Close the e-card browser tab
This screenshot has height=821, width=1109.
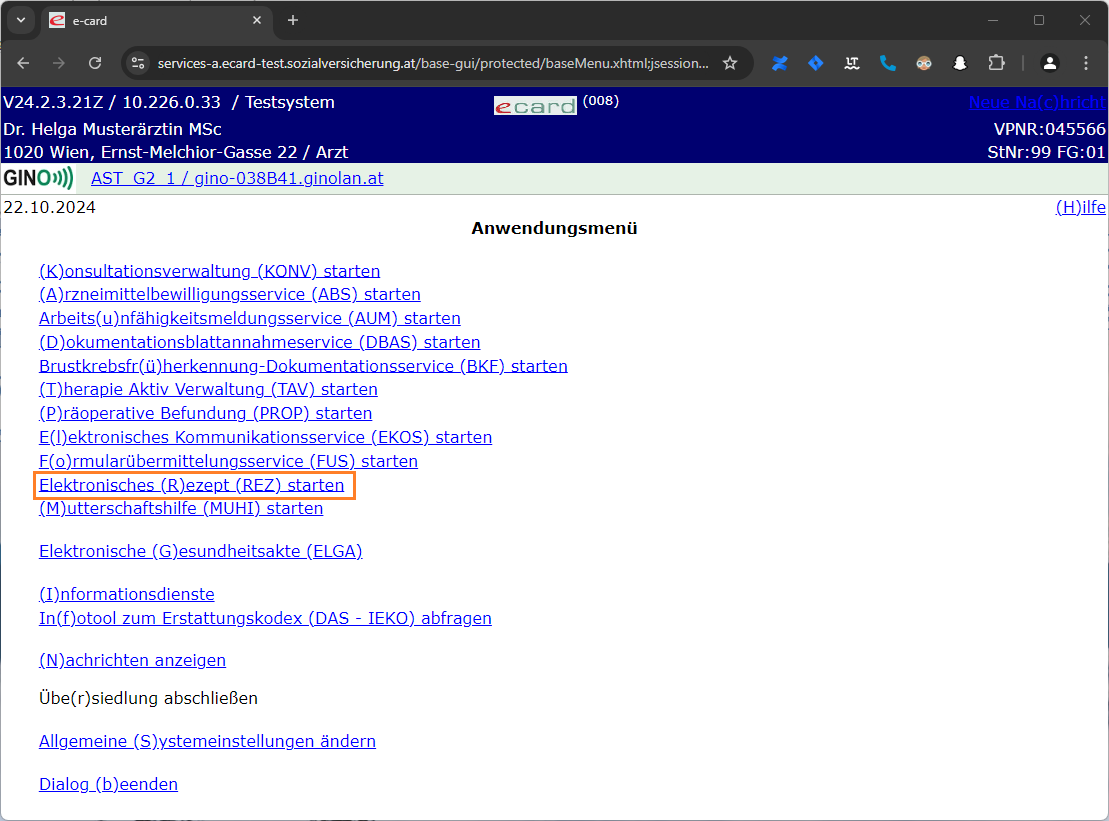click(257, 20)
